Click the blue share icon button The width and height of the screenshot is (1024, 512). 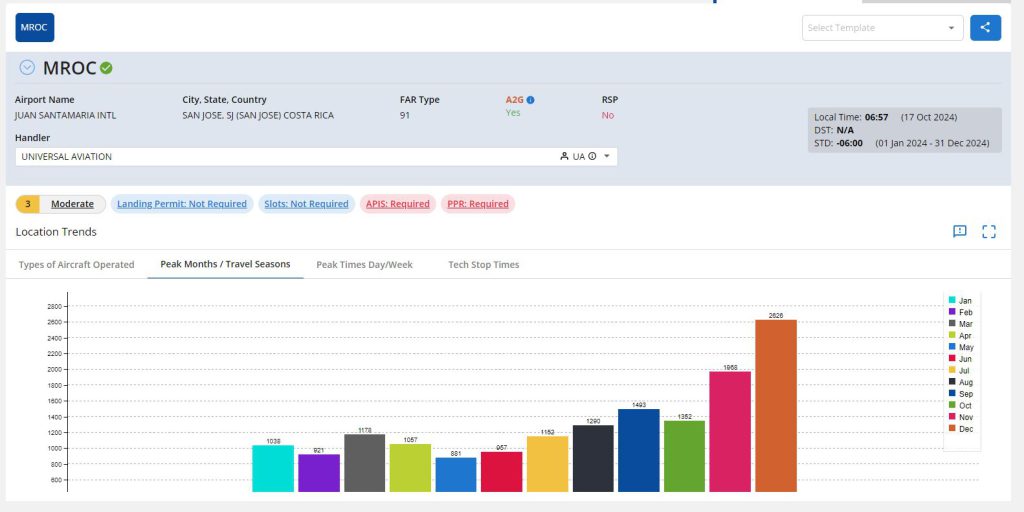click(985, 28)
